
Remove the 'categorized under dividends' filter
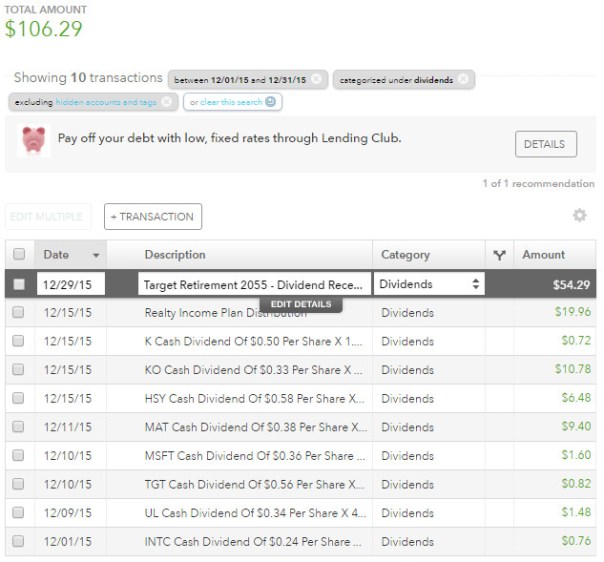pyautogui.click(x=465, y=79)
